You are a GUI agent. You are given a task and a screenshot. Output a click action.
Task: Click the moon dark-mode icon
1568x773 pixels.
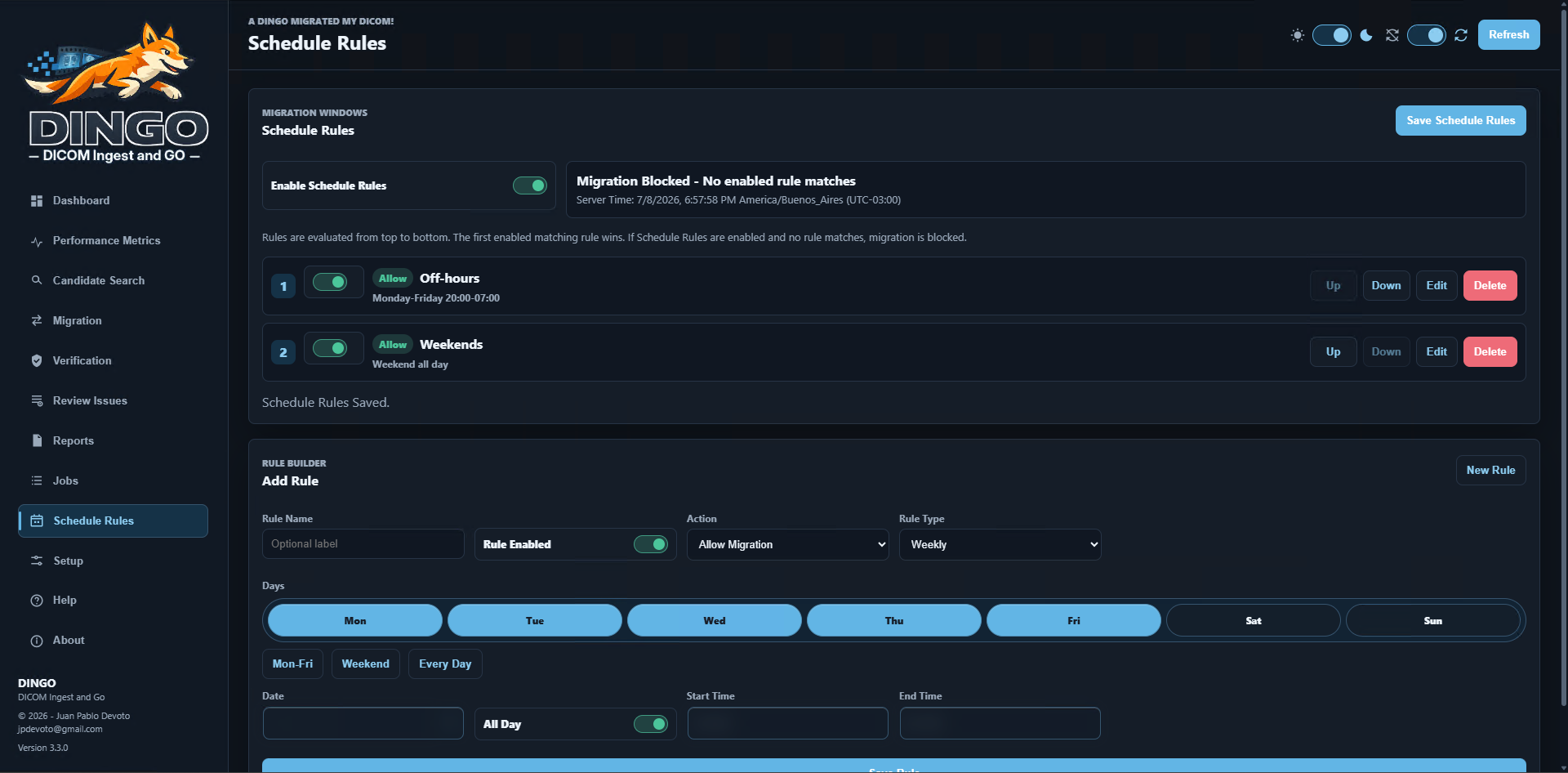(x=1366, y=35)
